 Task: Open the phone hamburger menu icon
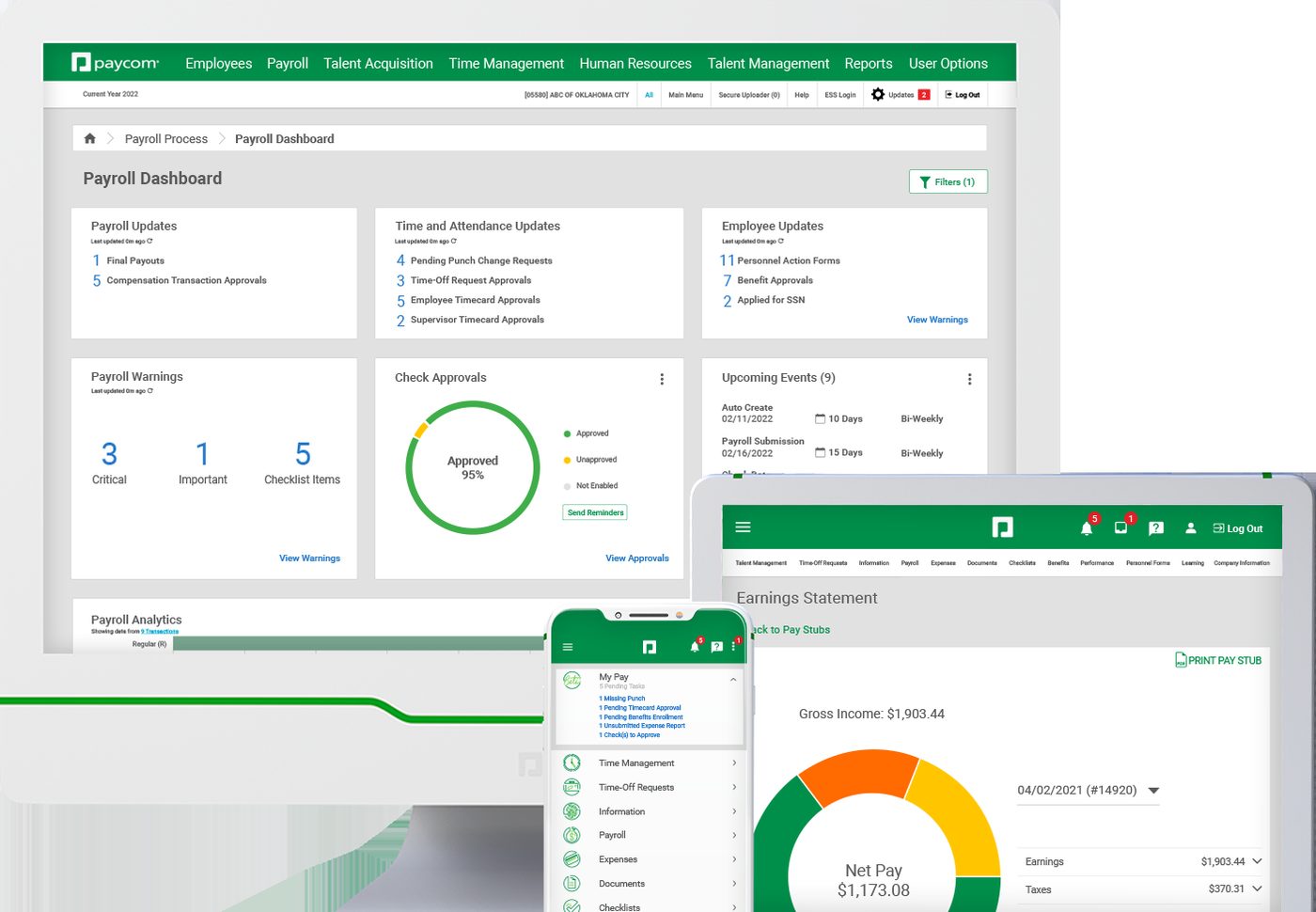tap(568, 647)
